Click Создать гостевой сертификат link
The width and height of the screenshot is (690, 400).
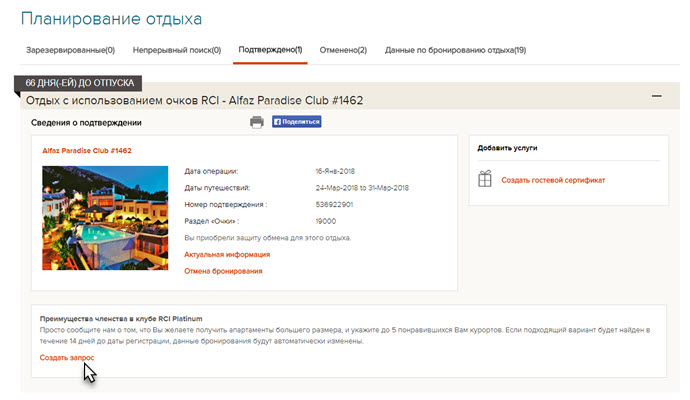(553, 180)
